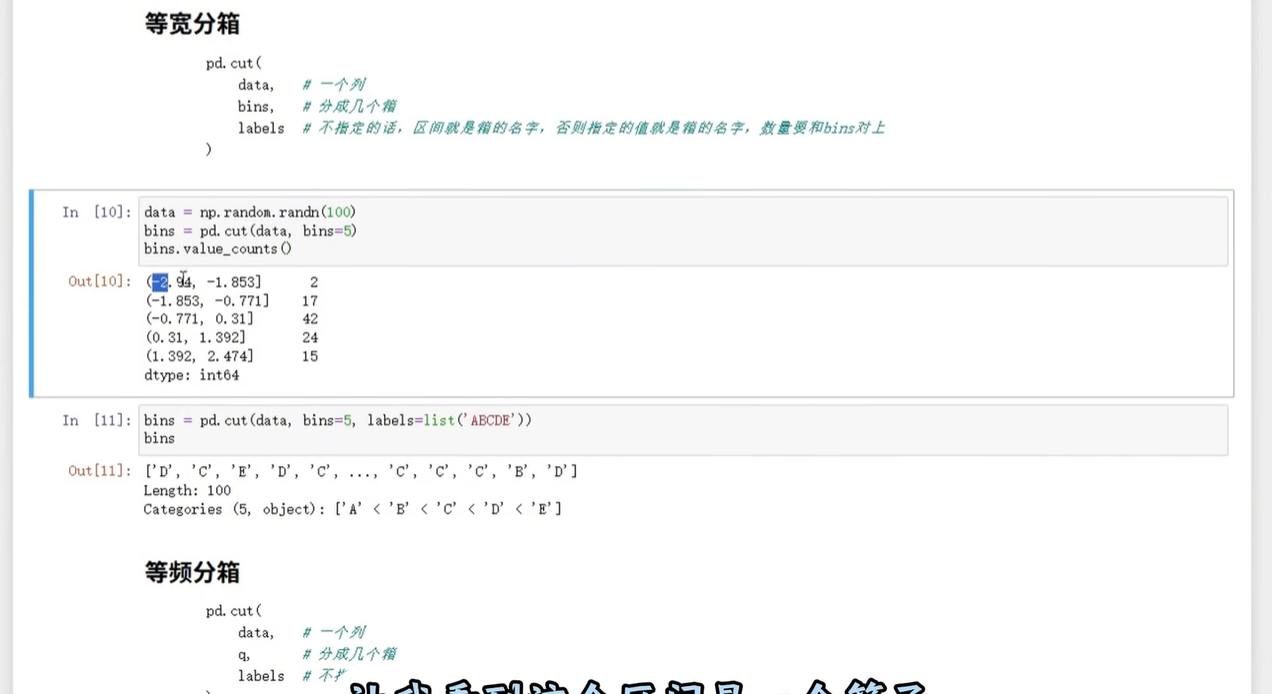Click the In [10] code cell input
This screenshot has width=1272, height=694.
683,231
